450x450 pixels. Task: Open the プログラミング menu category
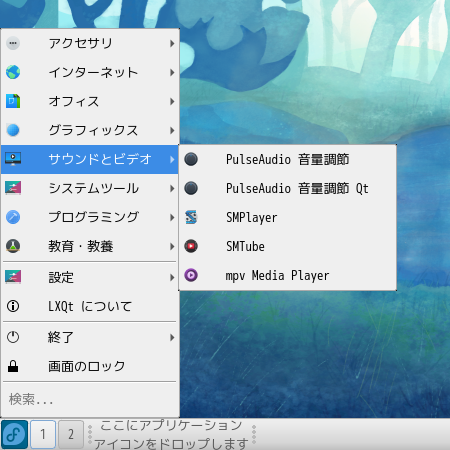coord(90,217)
